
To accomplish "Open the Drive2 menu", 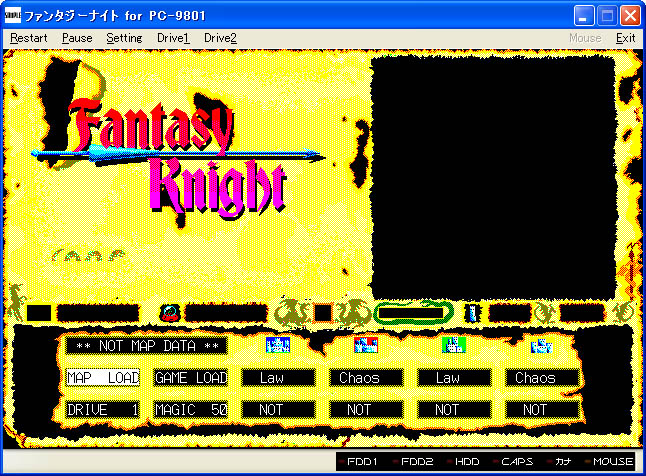I will (220, 38).
